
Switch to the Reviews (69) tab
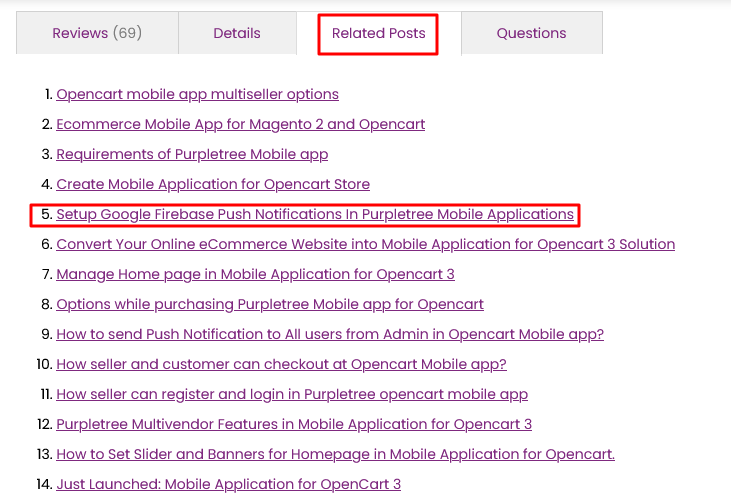[97, 33]
